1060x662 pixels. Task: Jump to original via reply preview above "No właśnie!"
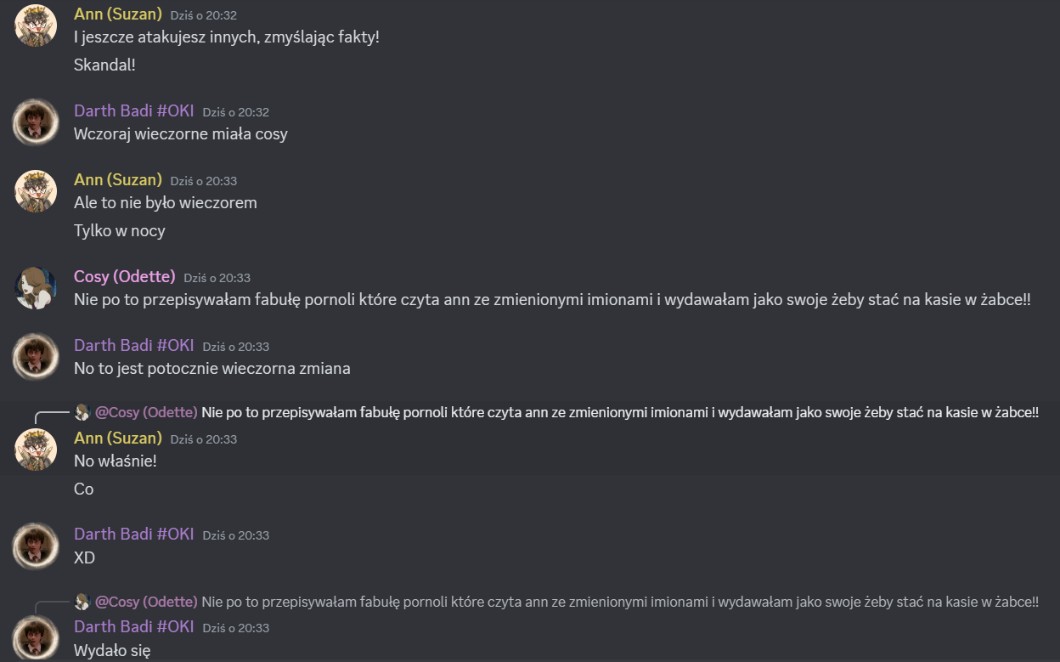620,412
